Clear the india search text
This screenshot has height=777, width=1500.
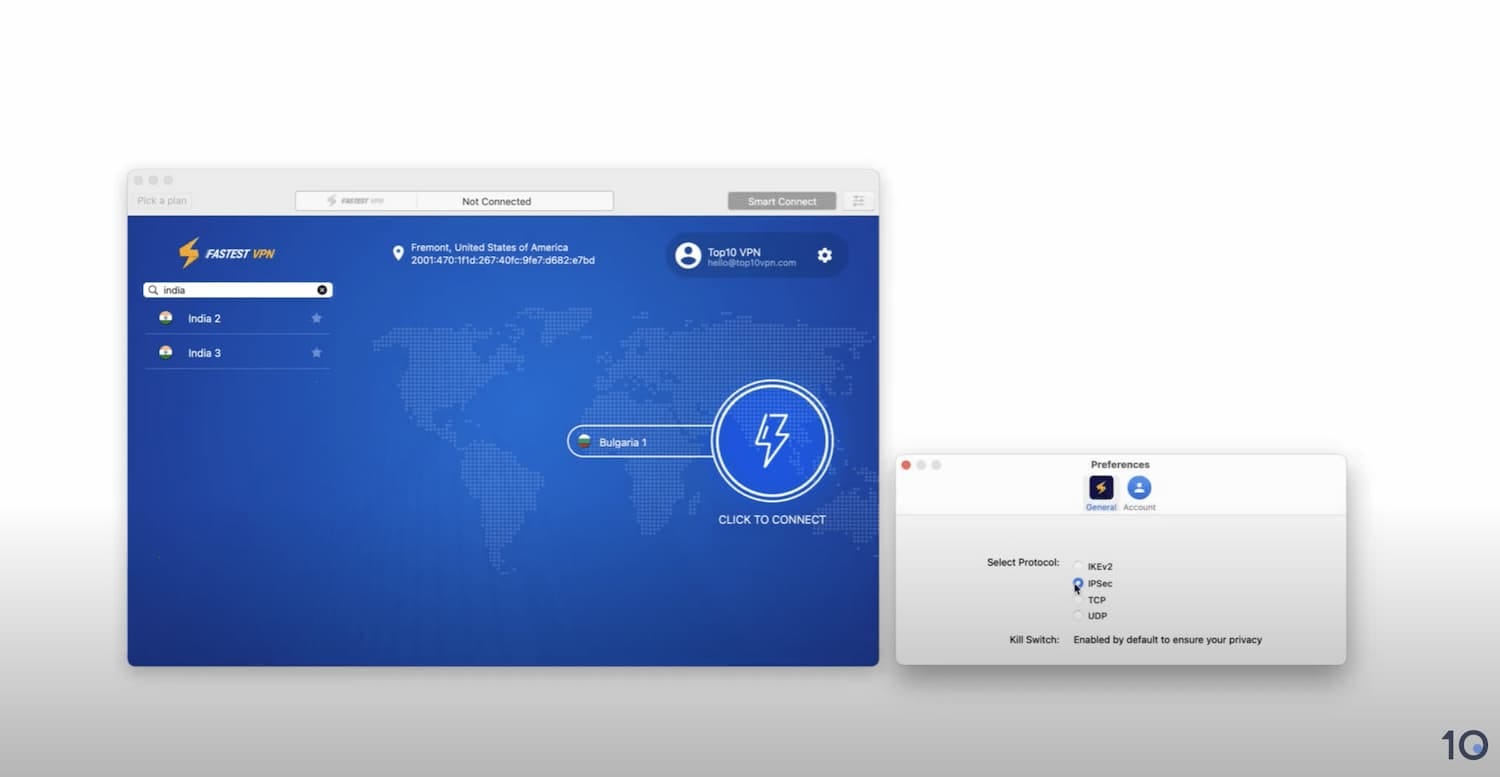[x=322, y=290]
